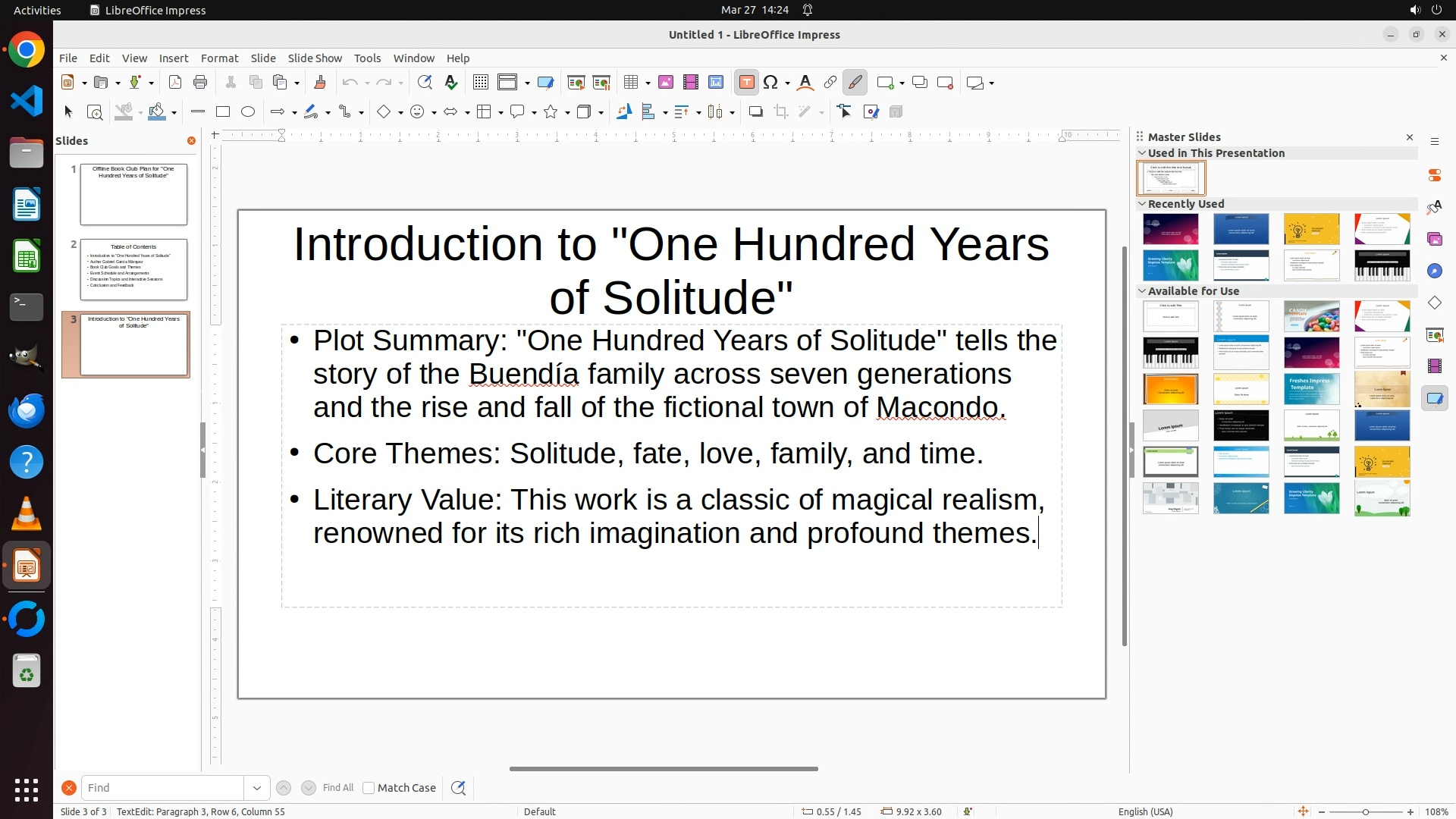Click the Insert Text Box icon

[746, 83]
